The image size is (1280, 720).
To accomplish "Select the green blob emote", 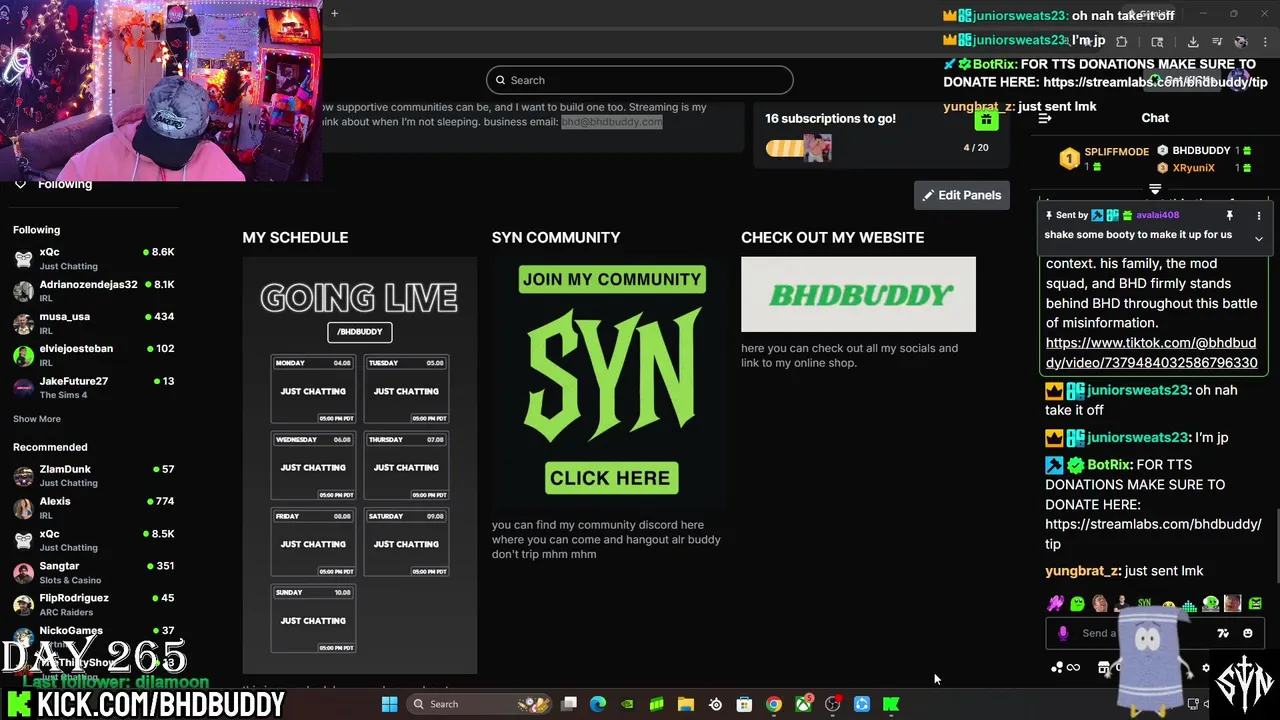I will pos(1077,603).
